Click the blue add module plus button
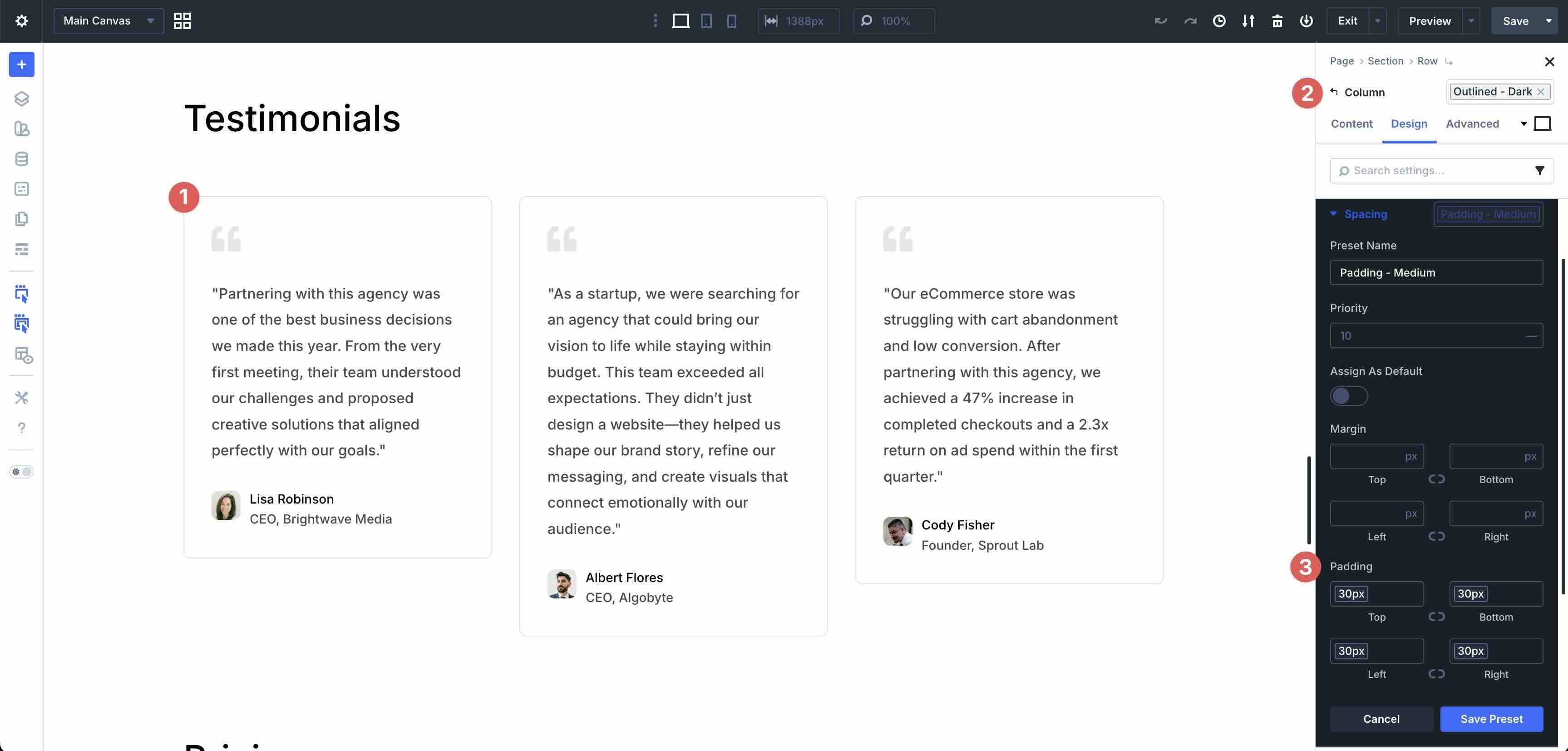1568x751 pixels. click(x=21, y=64)
